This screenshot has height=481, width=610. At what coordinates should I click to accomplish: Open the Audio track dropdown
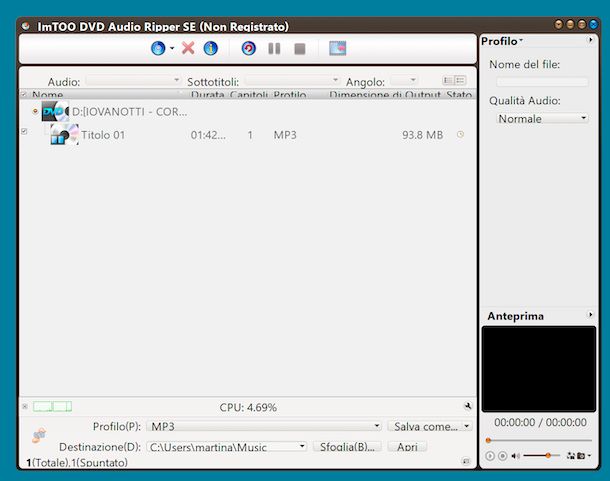(x=133, y=81)
